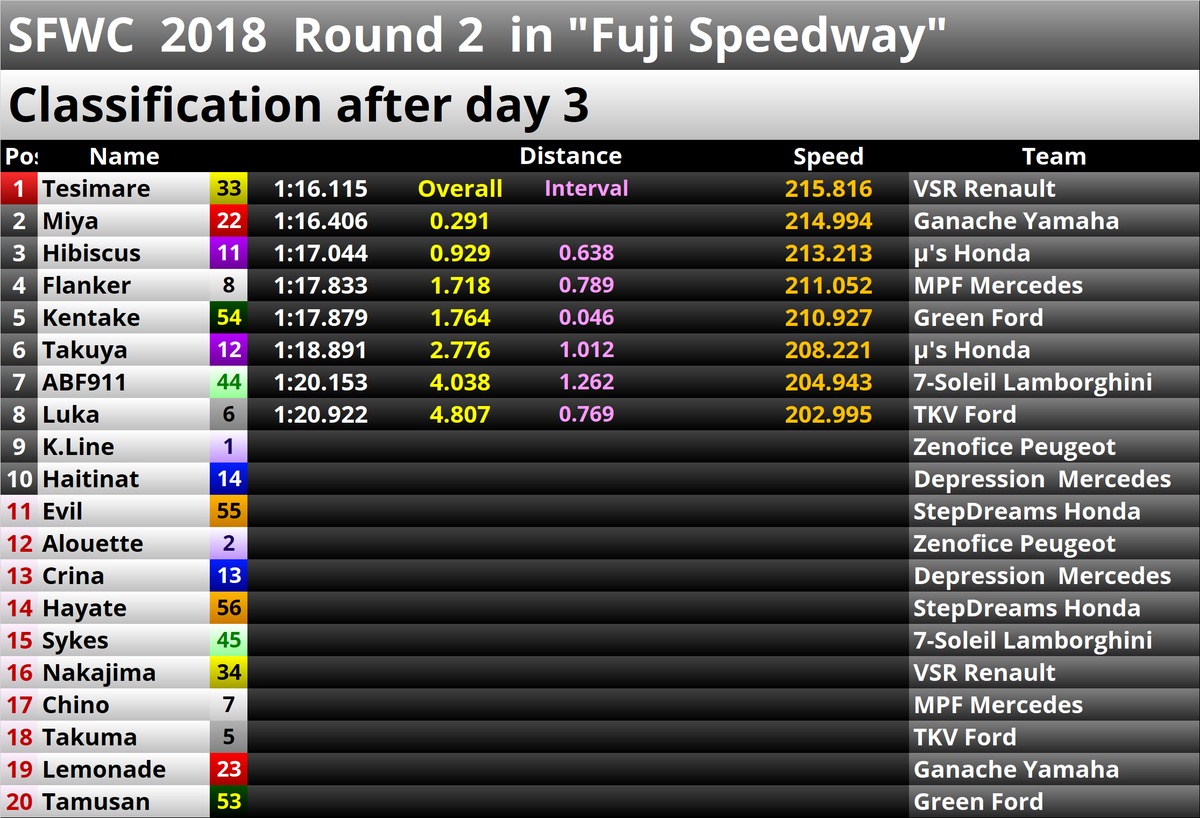1200x818 pixels.
Task: Click interval value 0.638
Action: [586, 253]
